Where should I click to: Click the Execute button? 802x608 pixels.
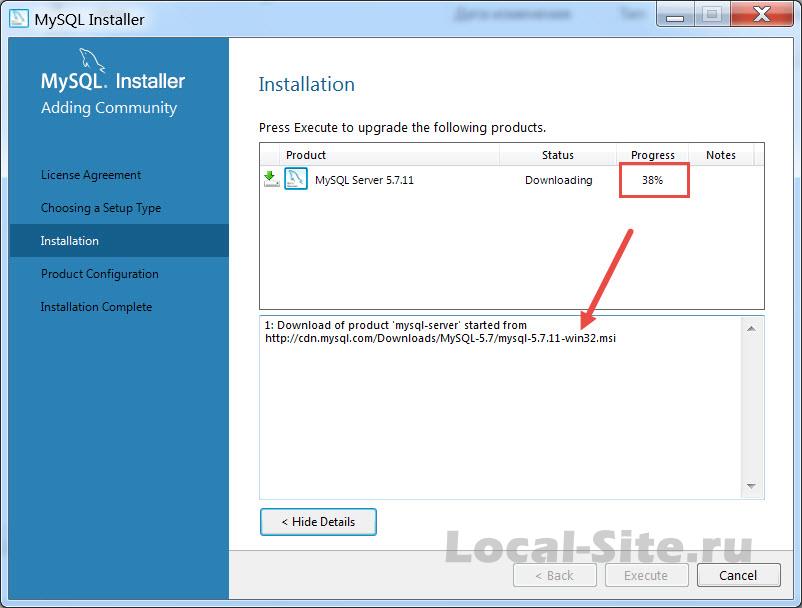tap(647, 575)
